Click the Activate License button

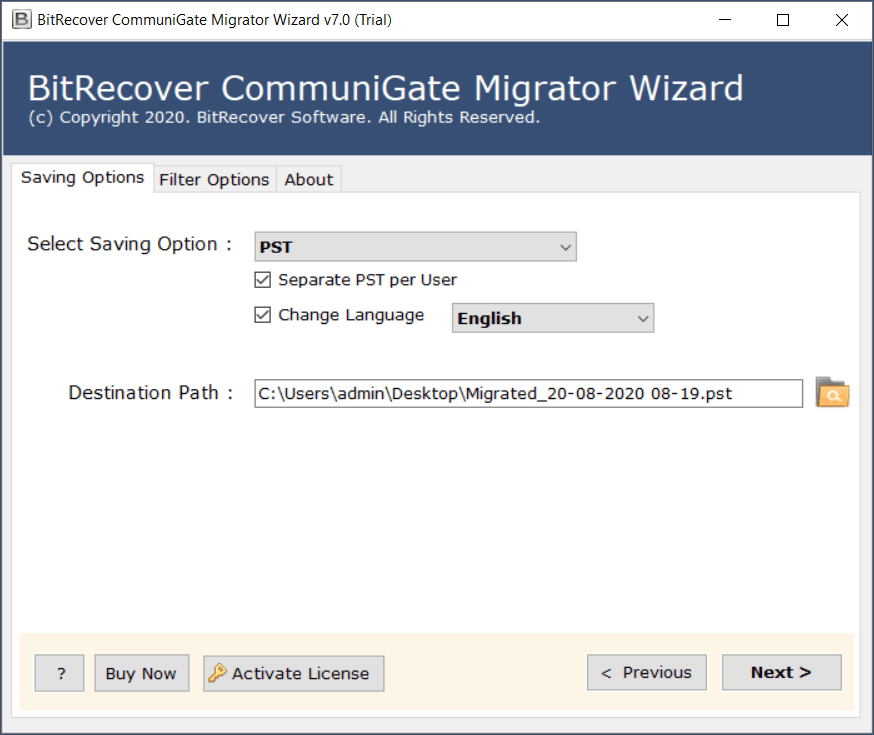(x=294, y=673)
